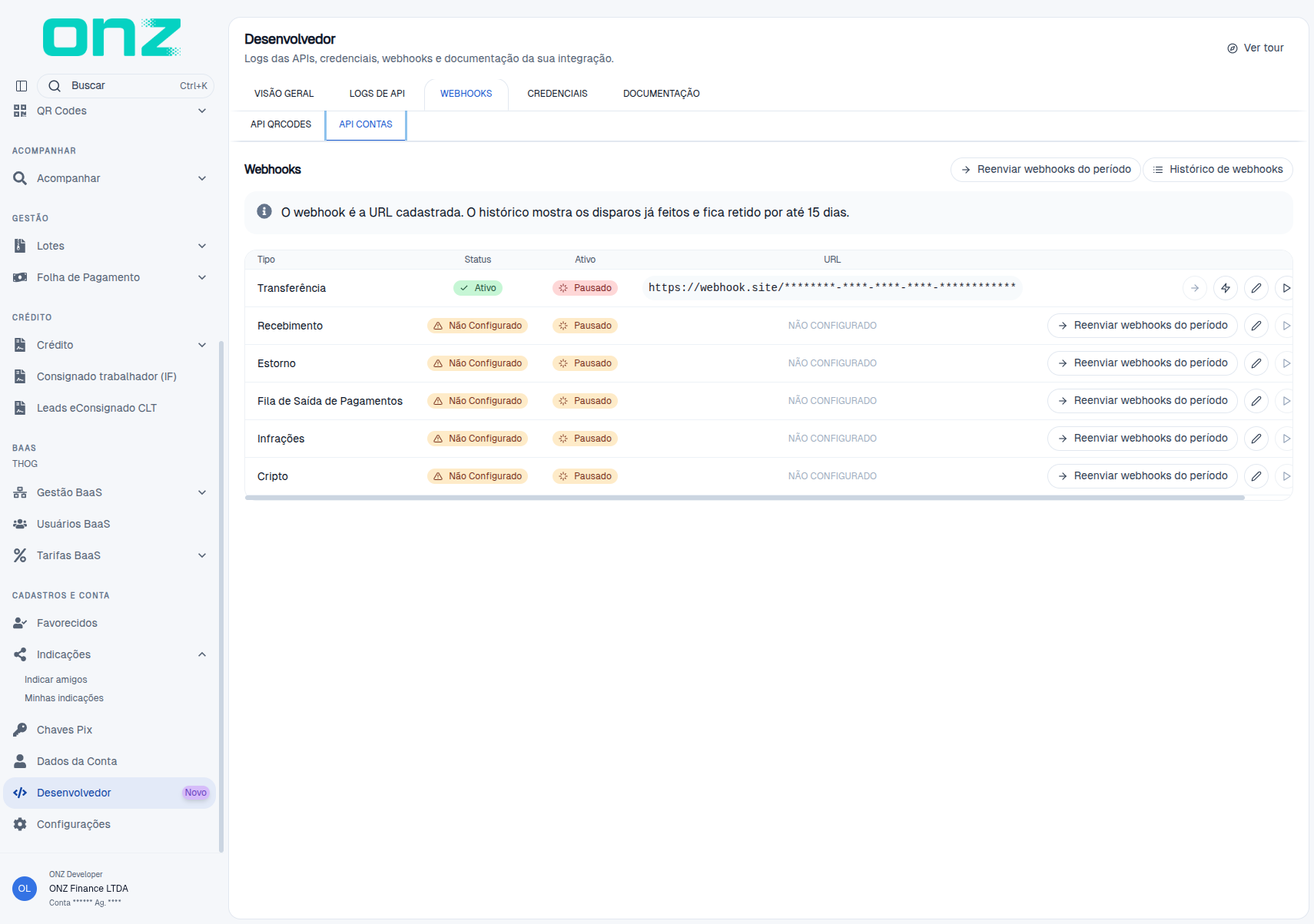Resend webhooks for Cripto row
The height and width of the screenshot is (924, 1314).
[x=1142, y=476]
